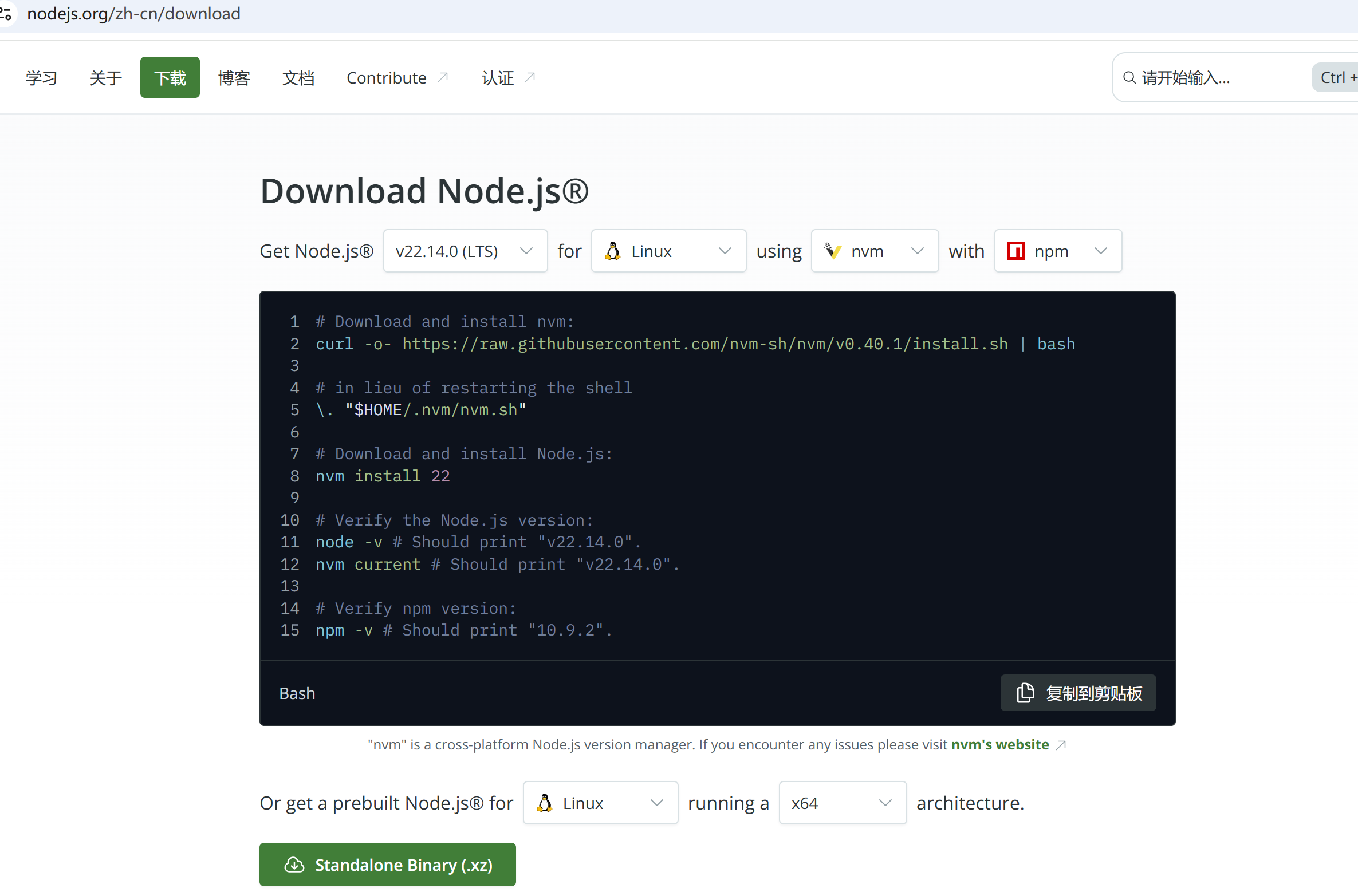Open the nvm's website link

tap(999, 745)
